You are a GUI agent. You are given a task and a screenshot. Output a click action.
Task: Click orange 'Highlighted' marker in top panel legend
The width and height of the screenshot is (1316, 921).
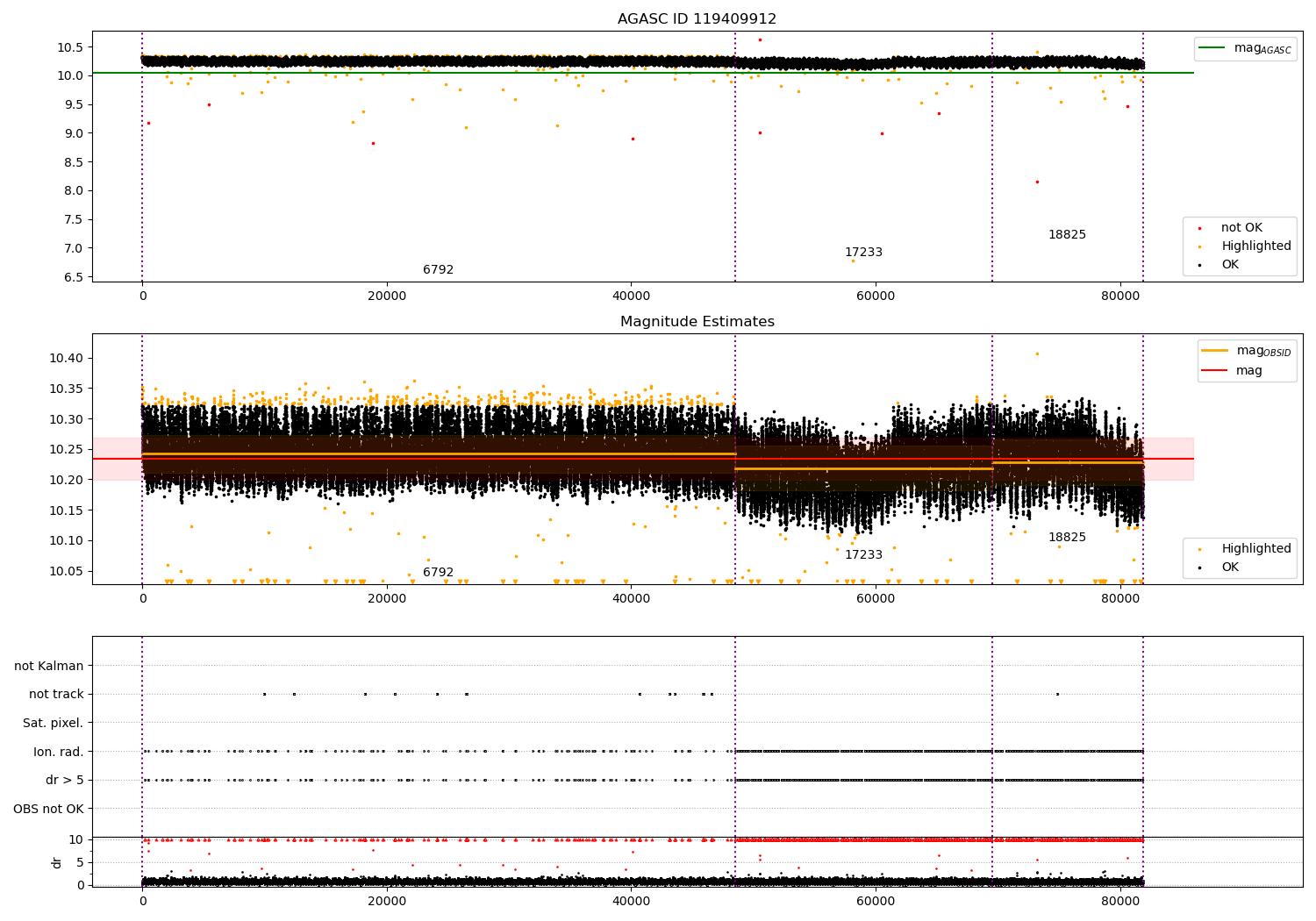(x=1199, y=246)
